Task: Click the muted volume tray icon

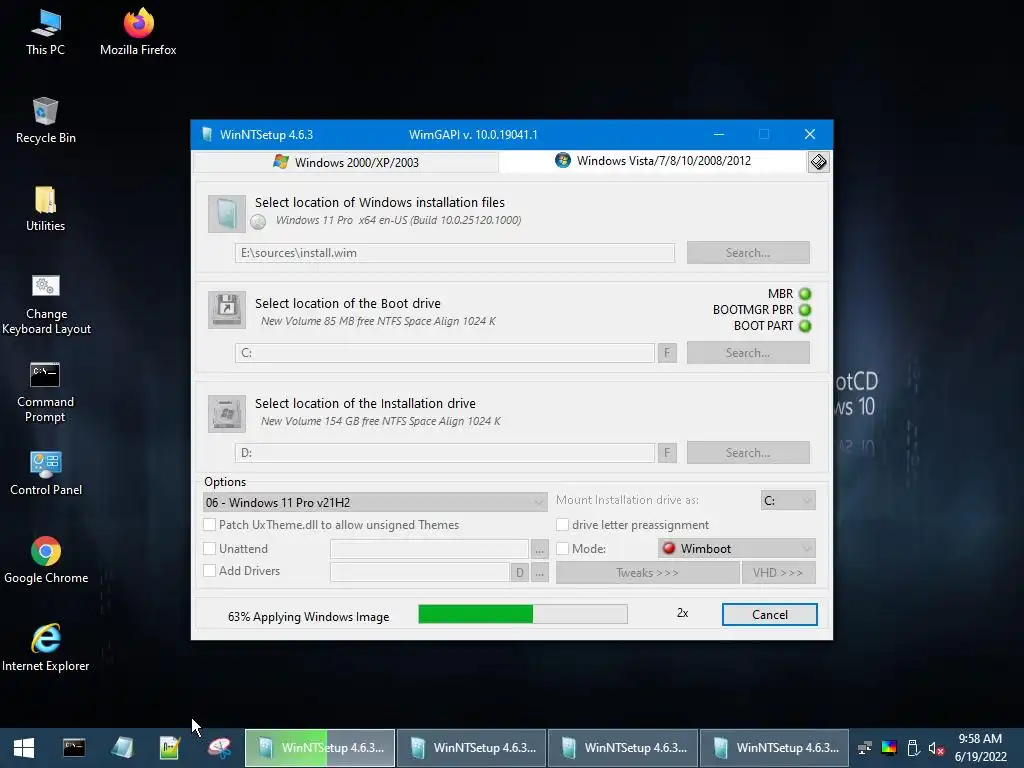Action: click(x=936, y=748)
